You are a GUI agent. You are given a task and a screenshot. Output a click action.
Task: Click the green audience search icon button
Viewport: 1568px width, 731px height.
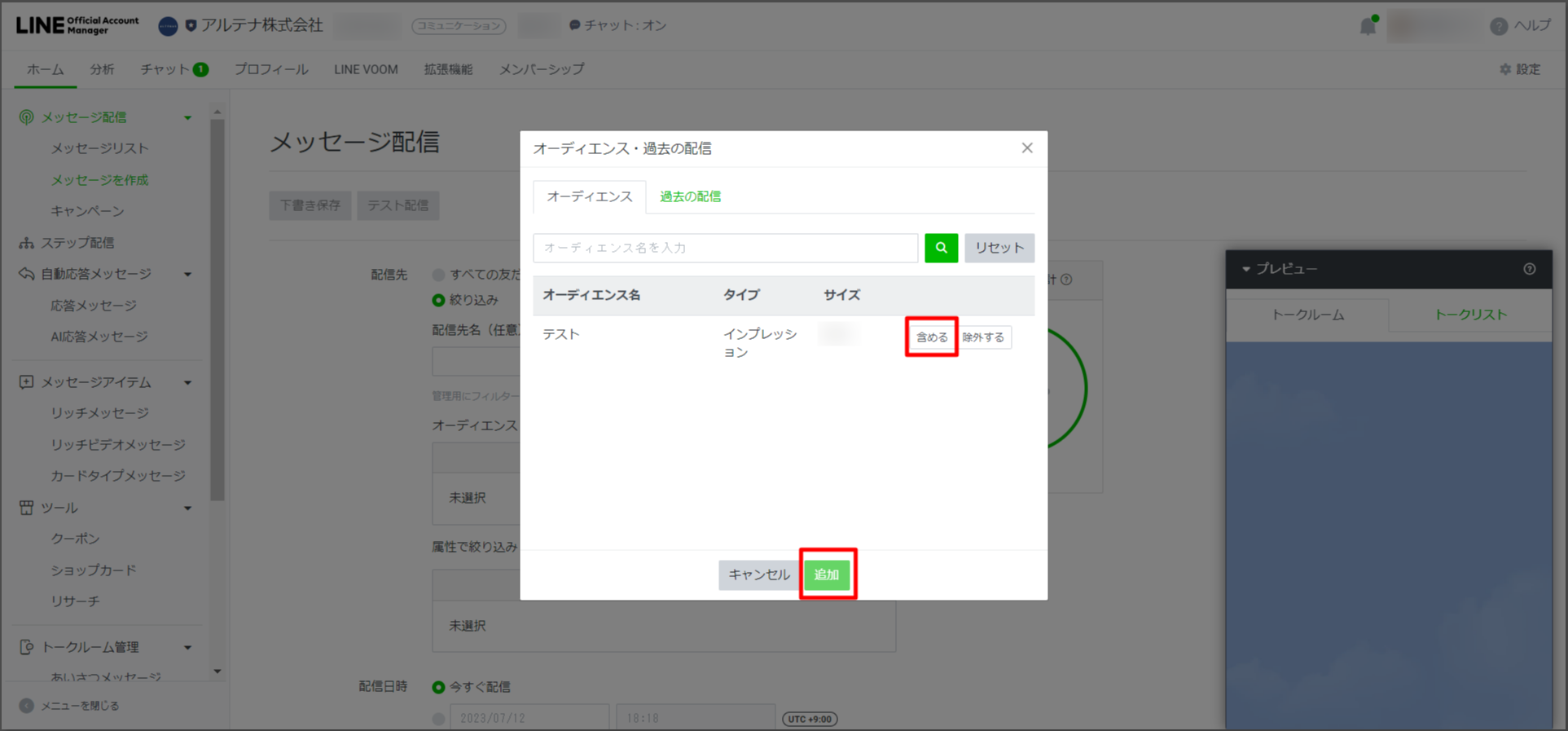941,248
